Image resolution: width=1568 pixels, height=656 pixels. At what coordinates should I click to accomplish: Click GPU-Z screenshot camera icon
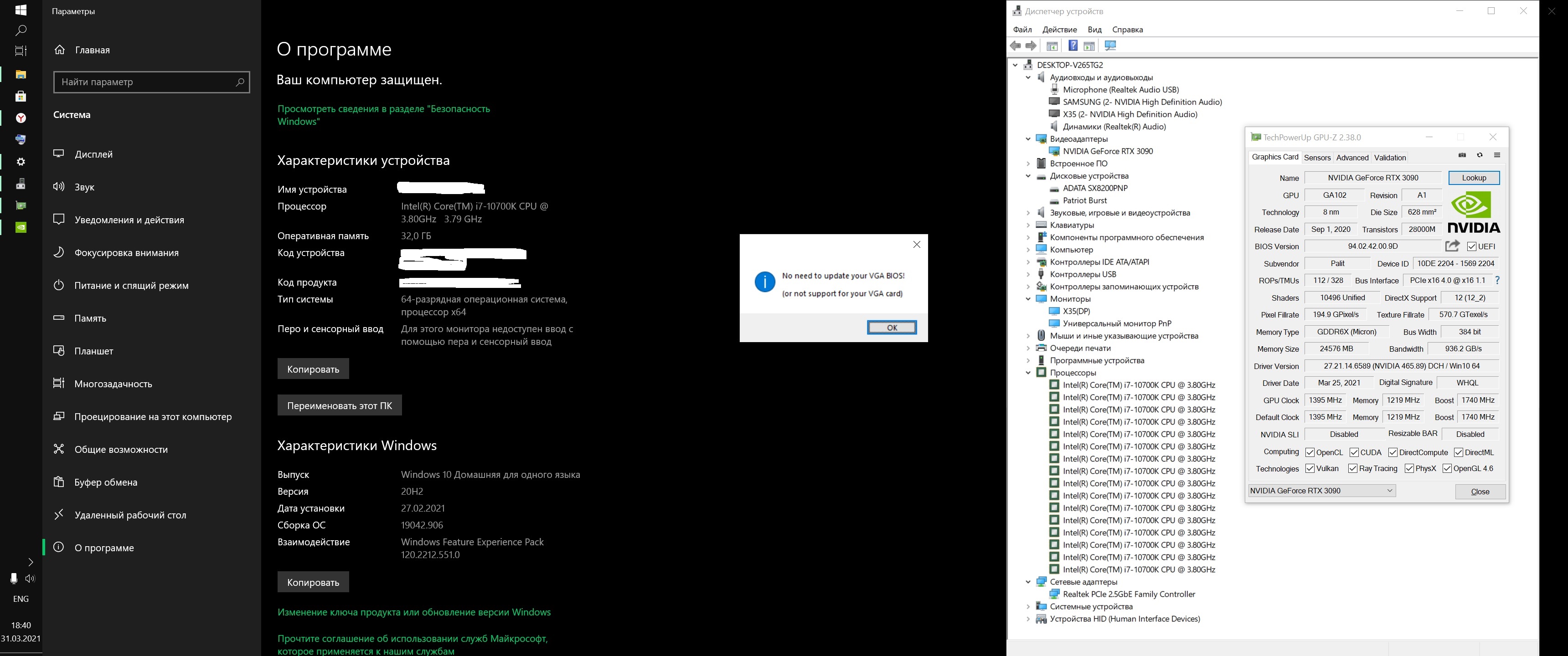(1461, 155)
